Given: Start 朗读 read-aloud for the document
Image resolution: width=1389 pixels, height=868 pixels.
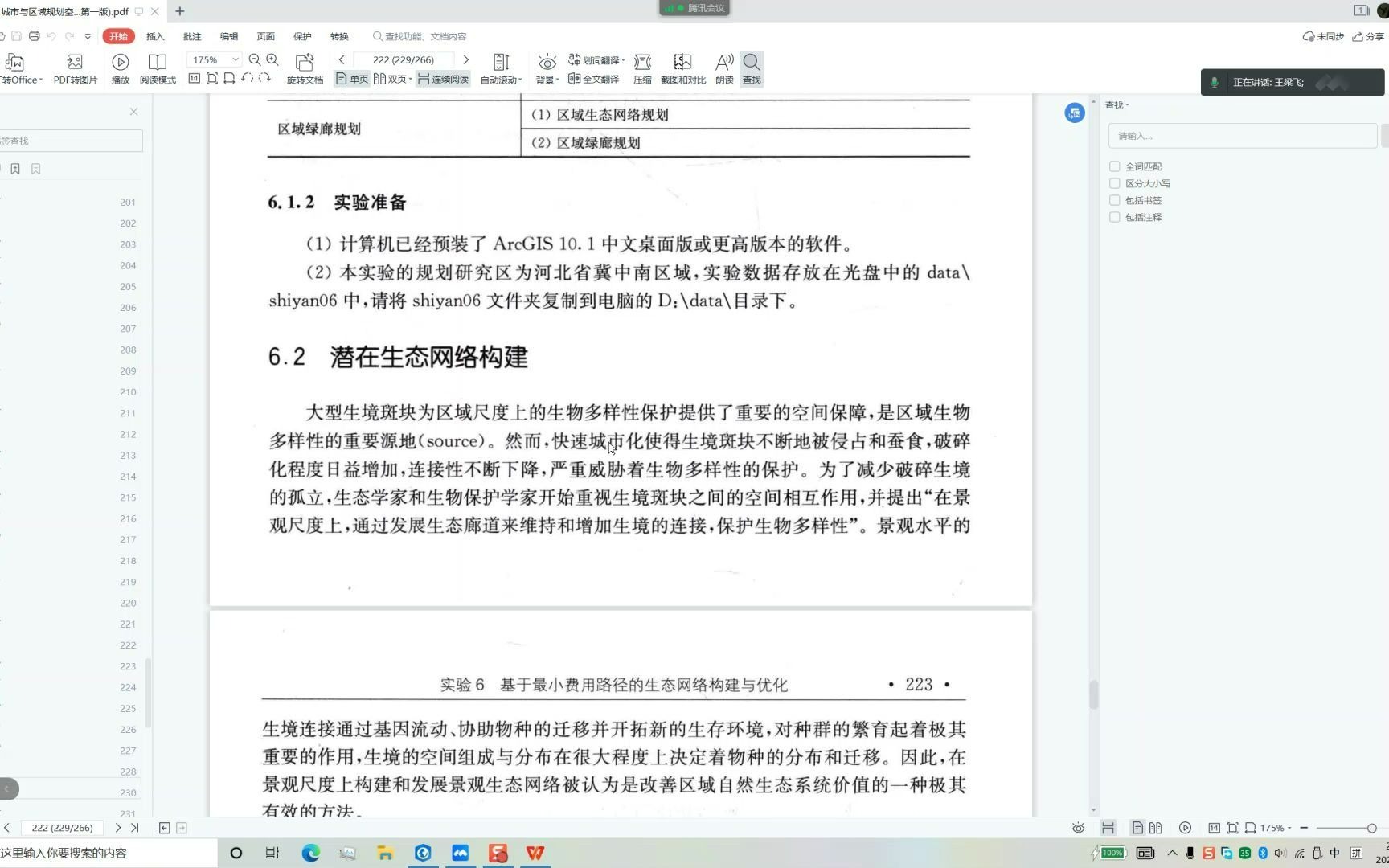Looking at the screenshot, I should tap(722, 68).
